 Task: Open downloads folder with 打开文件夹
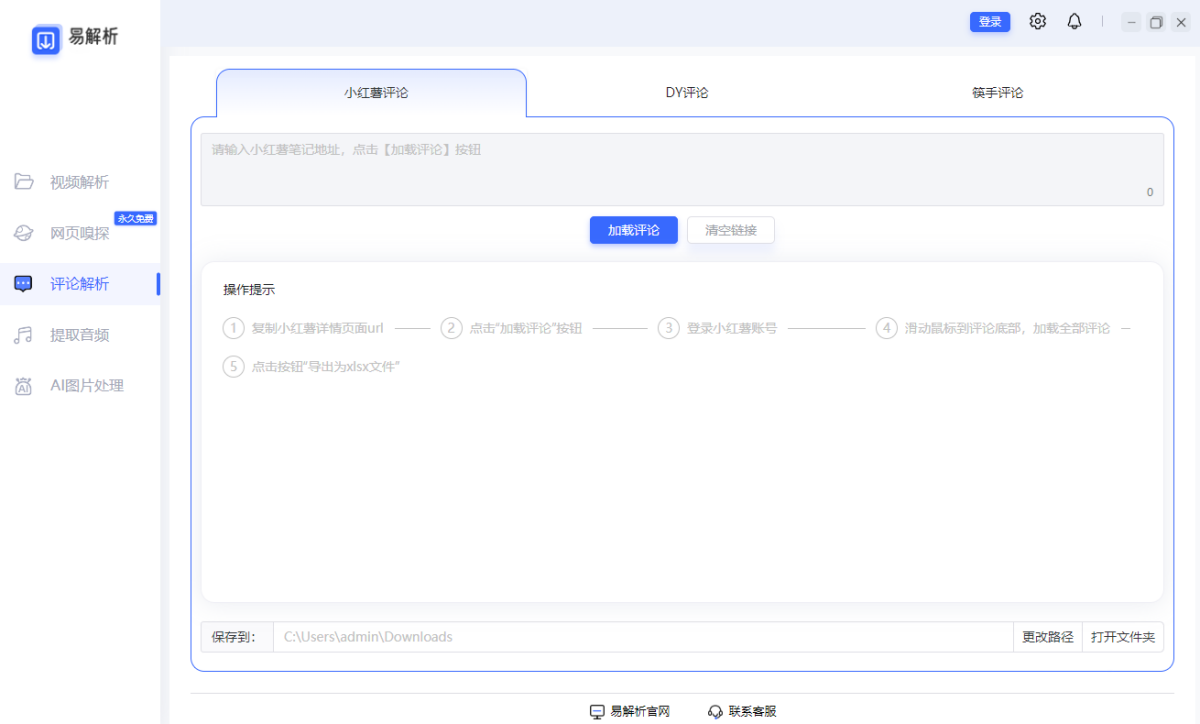pos(1122,636)
